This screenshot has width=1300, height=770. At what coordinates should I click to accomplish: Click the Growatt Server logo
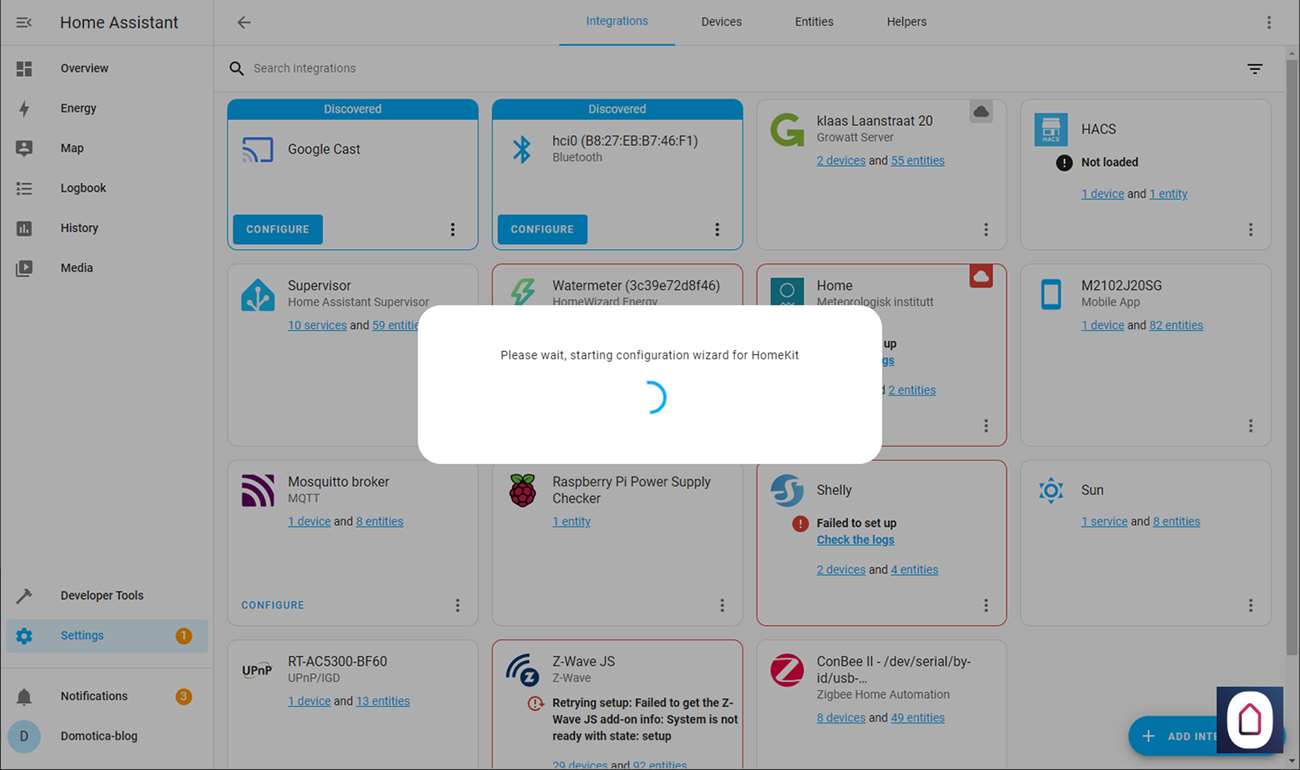(x=787, y=129)
